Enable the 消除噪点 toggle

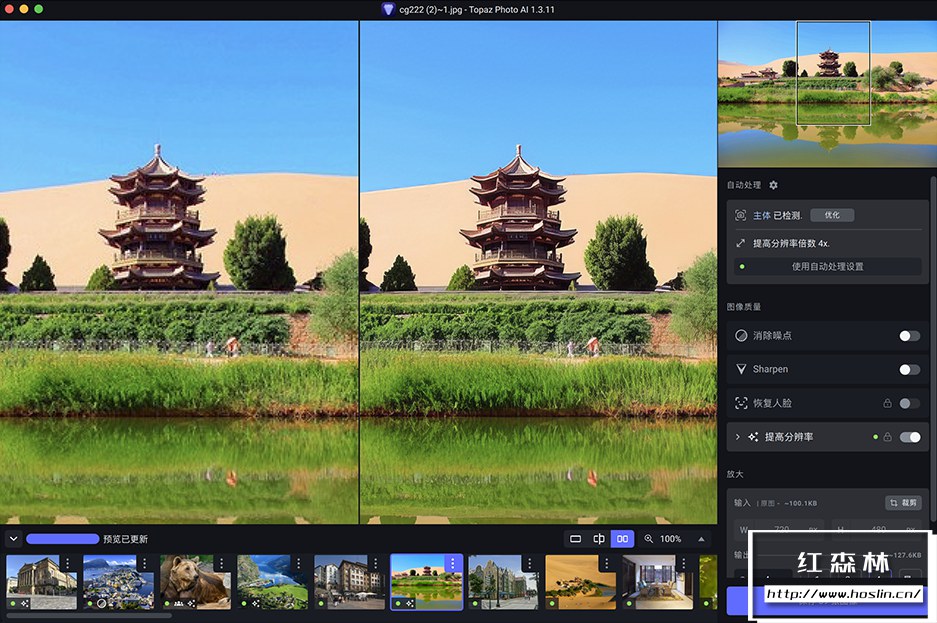pyautogui.click(x=909, y=336)
